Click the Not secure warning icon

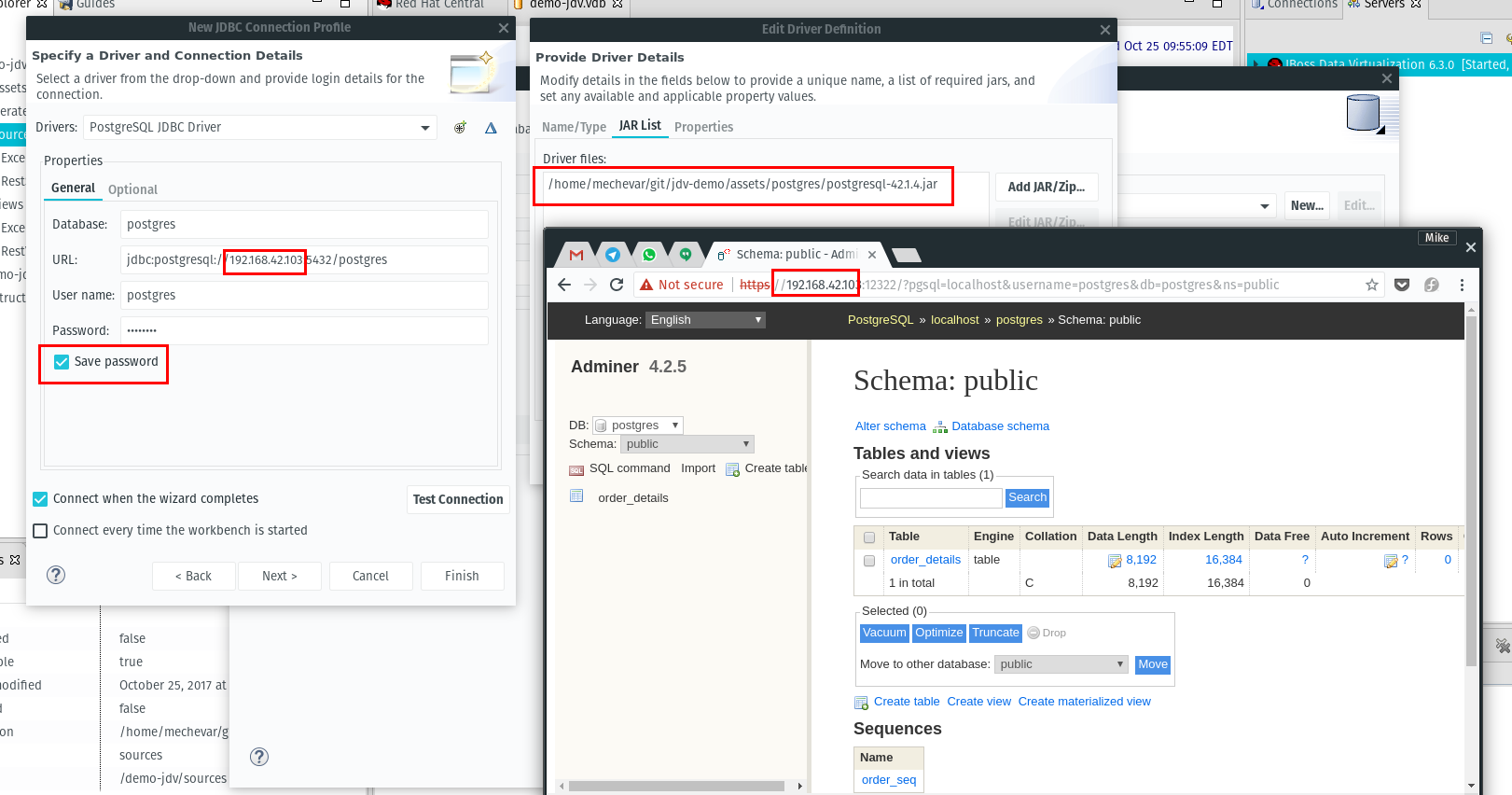pyautogui.click(x=646, y=285)
